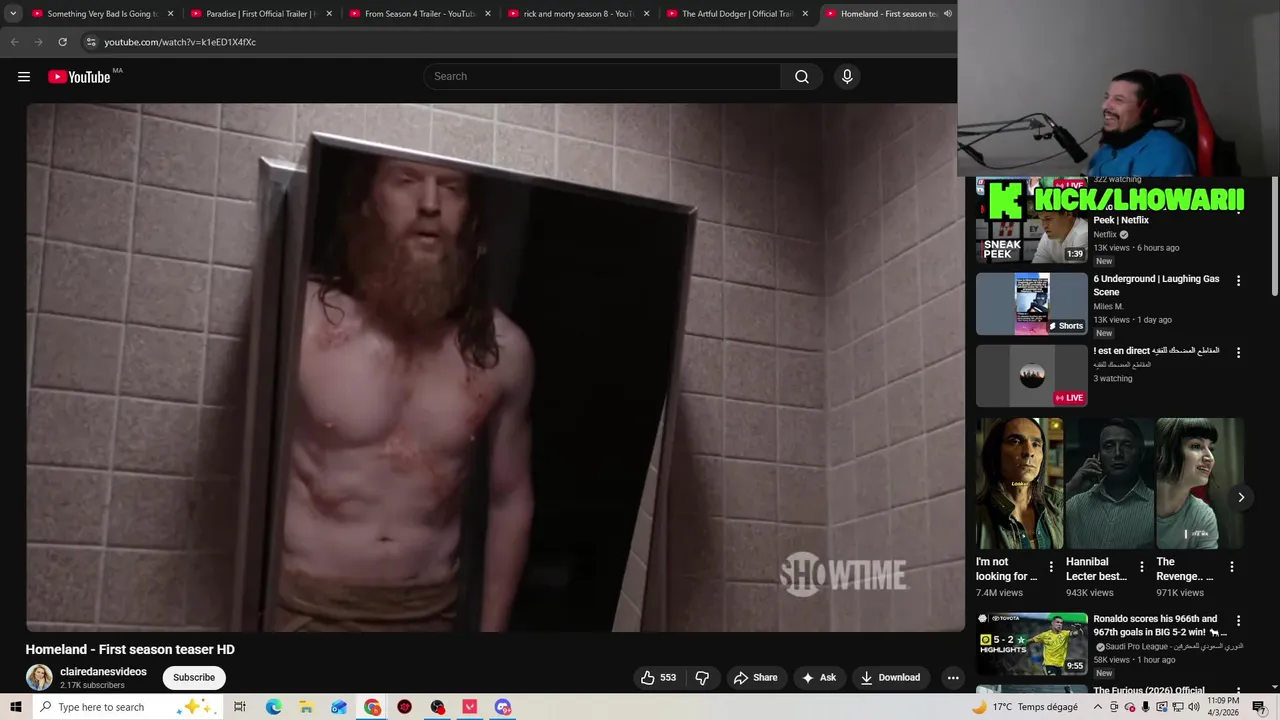This screenshot has height=720, width=1280.
Task: Open options for Hannibal Lecter best short
Action: click(x=1141, y=567)
